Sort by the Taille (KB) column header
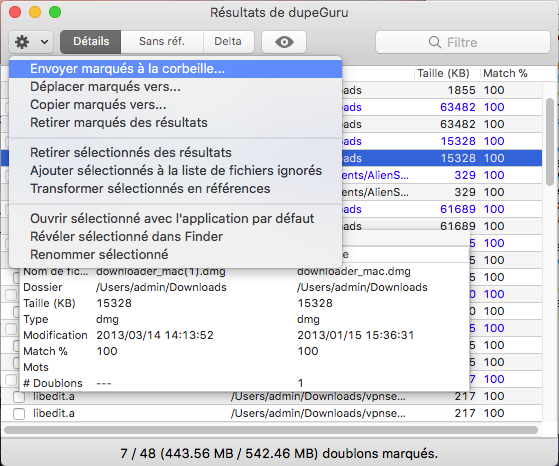The width and height of the screenshot is (559, 466). coord(443,73)
